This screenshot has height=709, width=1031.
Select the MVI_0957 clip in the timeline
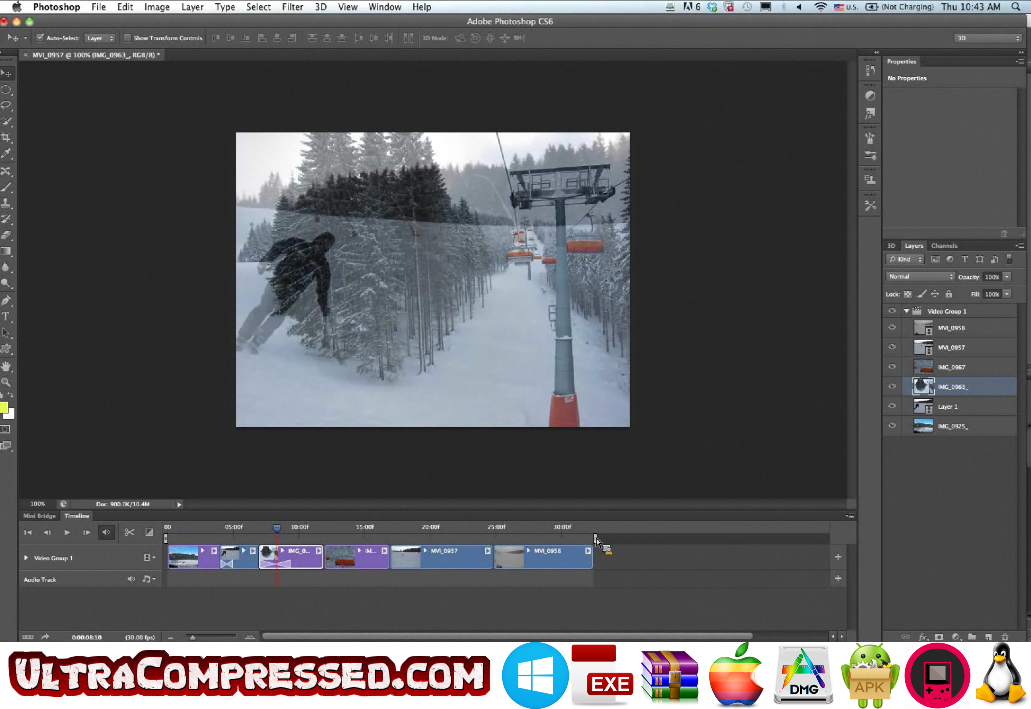click(x=440, y=557)
